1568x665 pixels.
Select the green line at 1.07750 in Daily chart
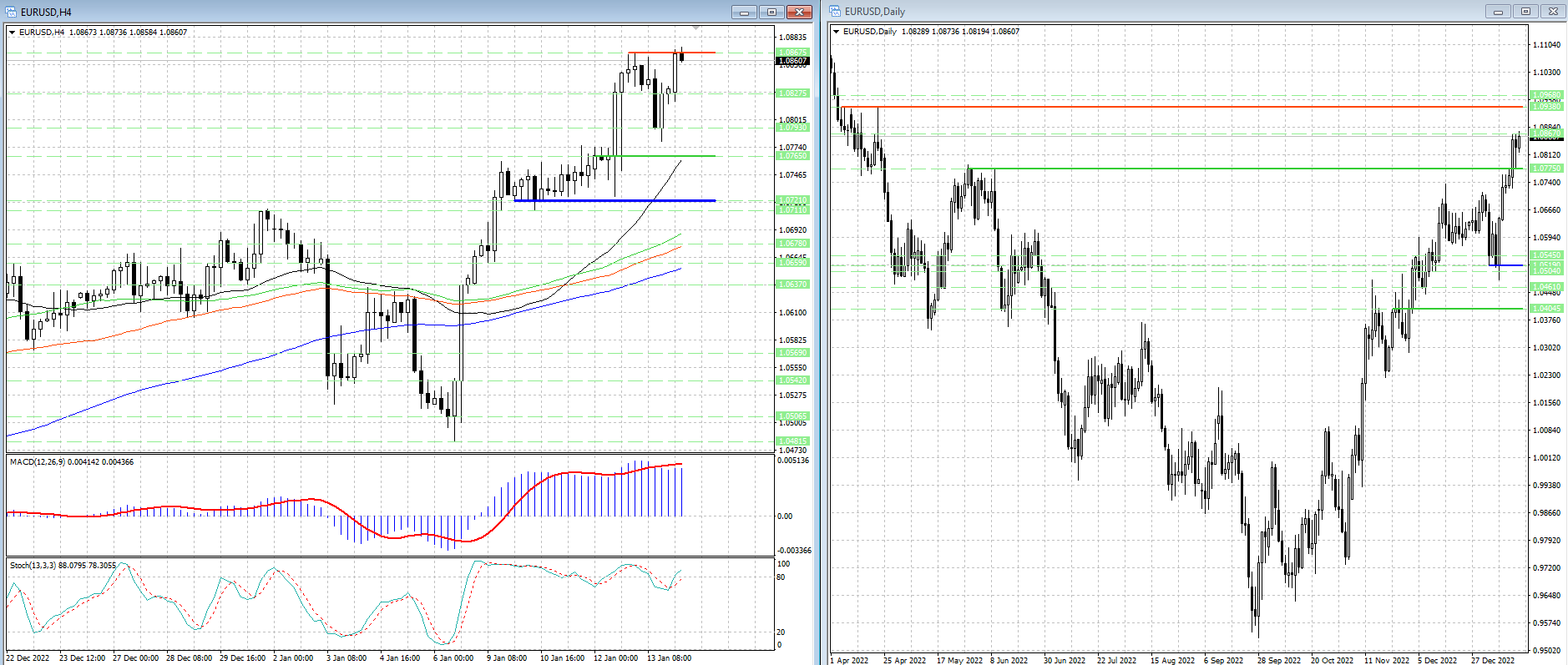1244,169
